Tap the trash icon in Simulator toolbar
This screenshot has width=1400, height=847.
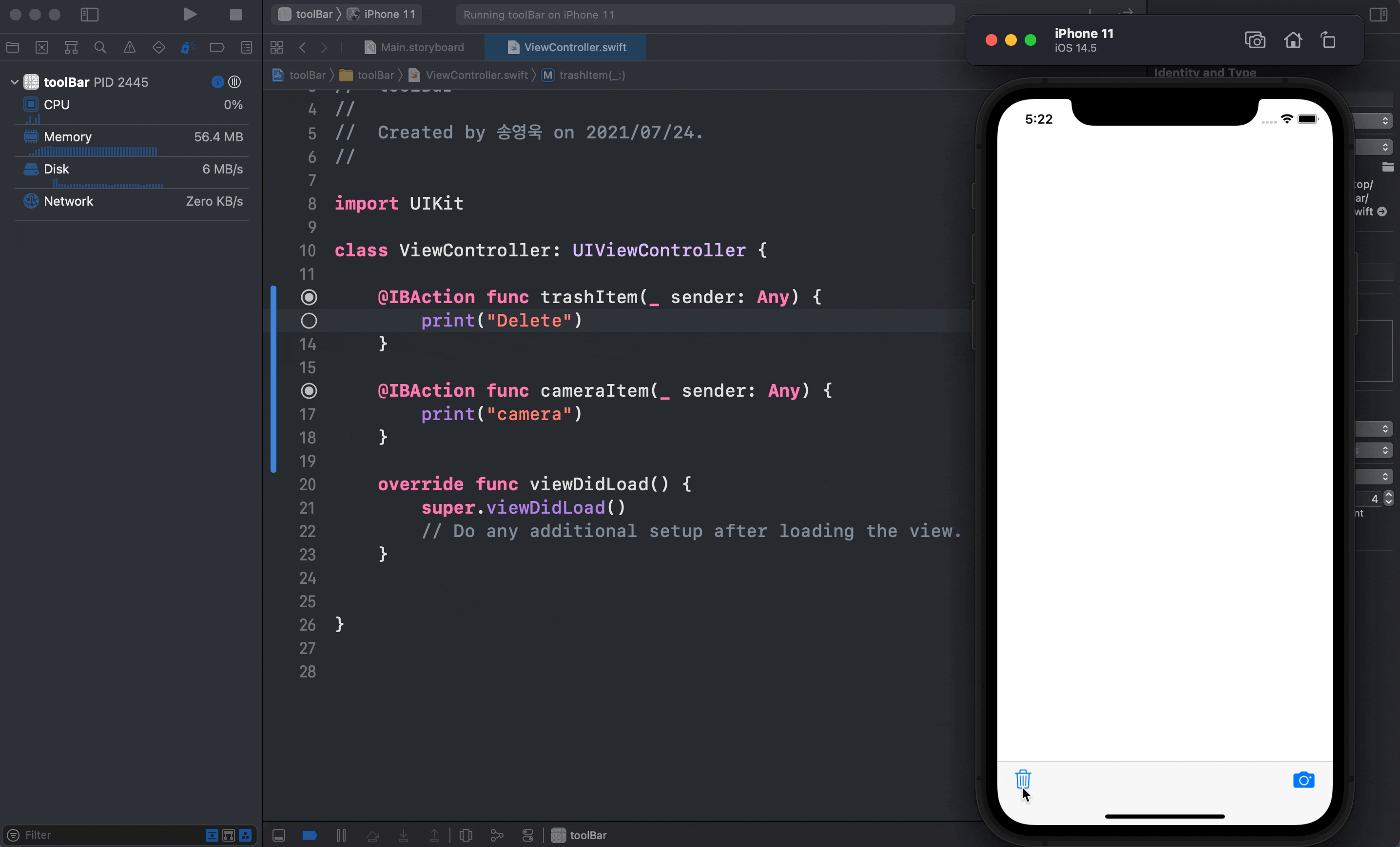(x=1023, y=779)
